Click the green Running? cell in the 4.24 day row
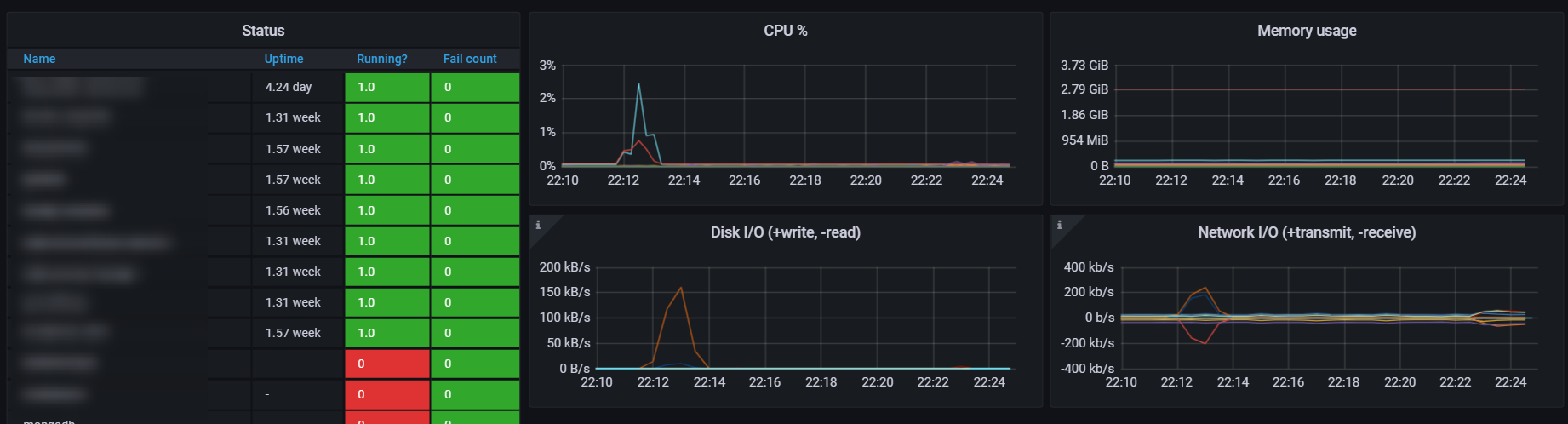The width and height of the screenshot is (1568, 424). [387, 87]
